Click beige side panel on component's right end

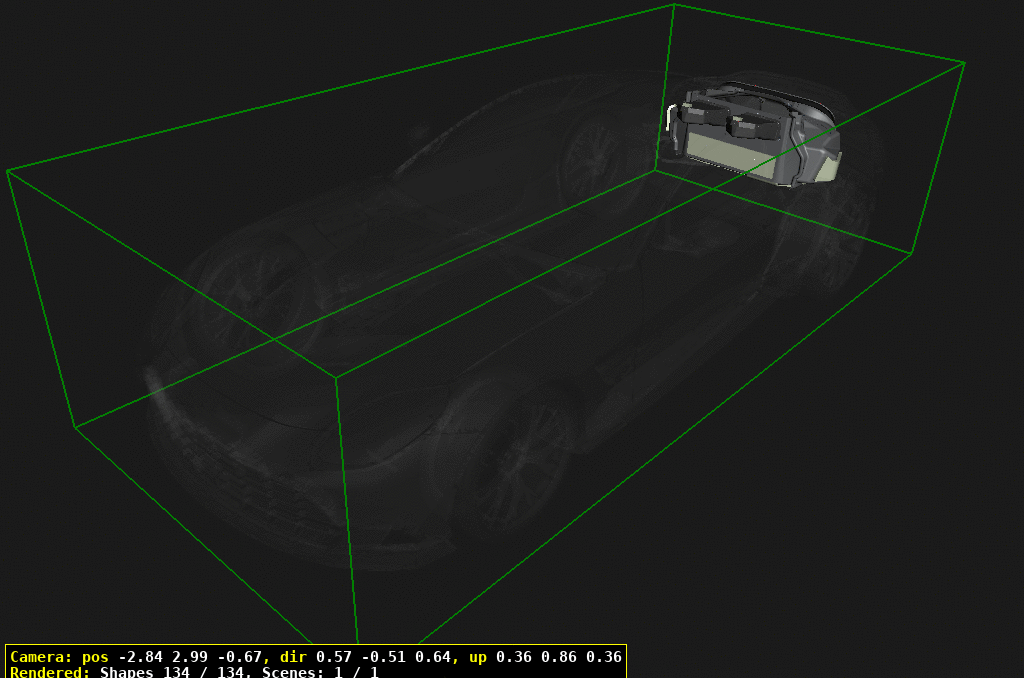(828, 169)
